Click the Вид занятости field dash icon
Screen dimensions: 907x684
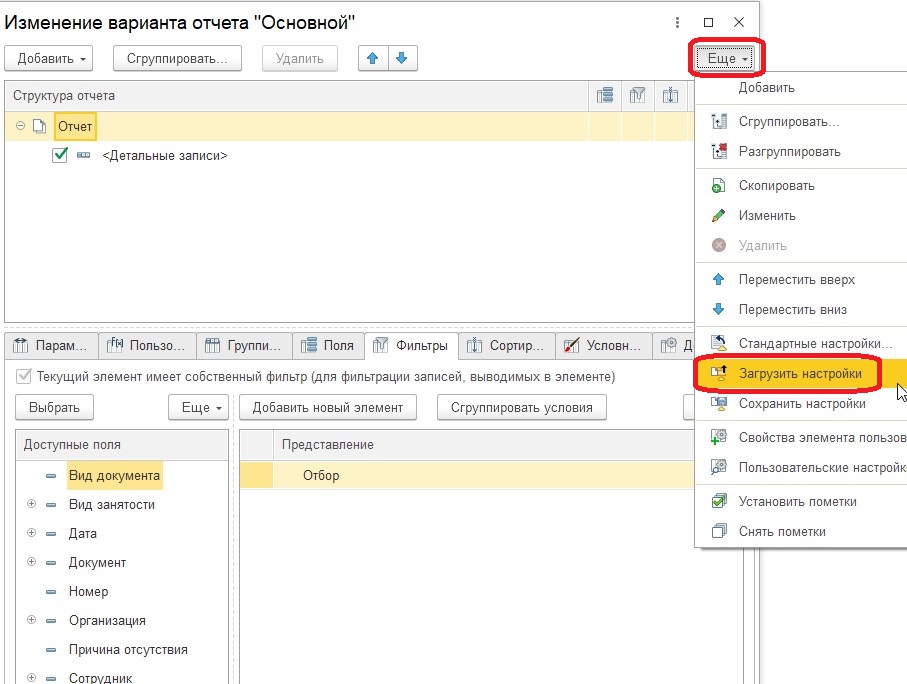(51, 505)
